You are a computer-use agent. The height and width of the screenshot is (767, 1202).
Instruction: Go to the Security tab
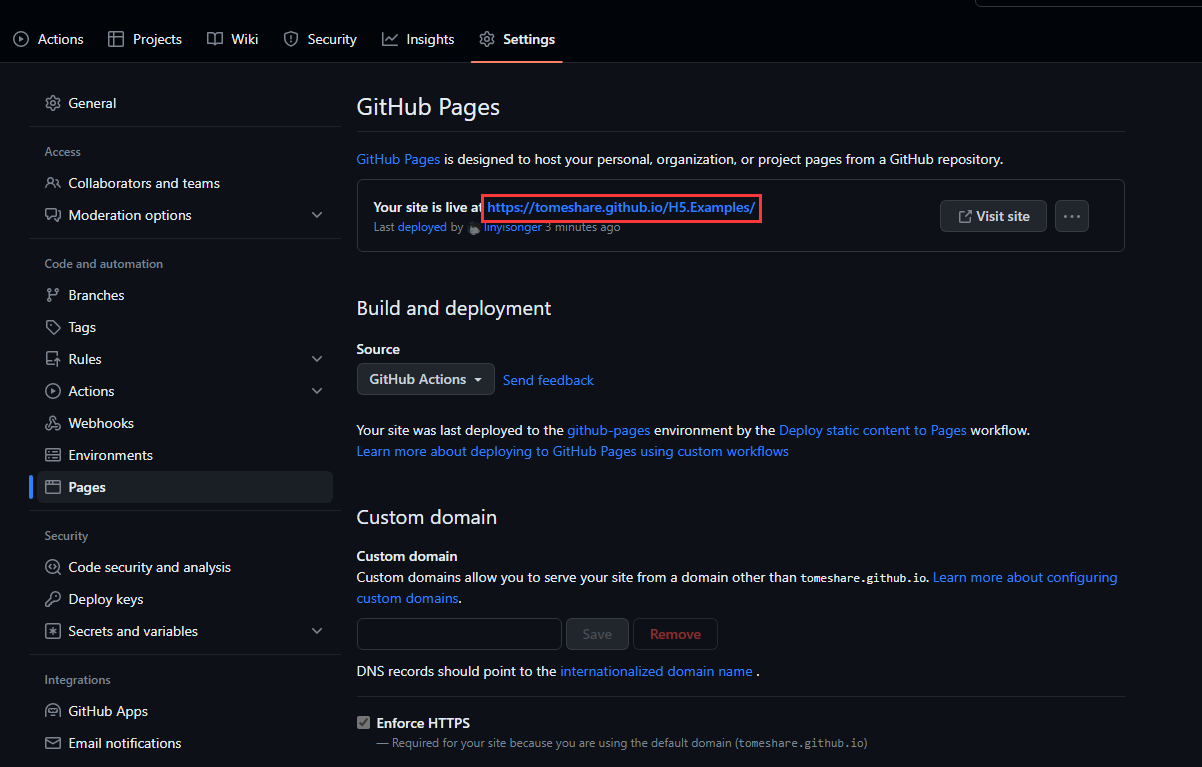tap(320, 39)
